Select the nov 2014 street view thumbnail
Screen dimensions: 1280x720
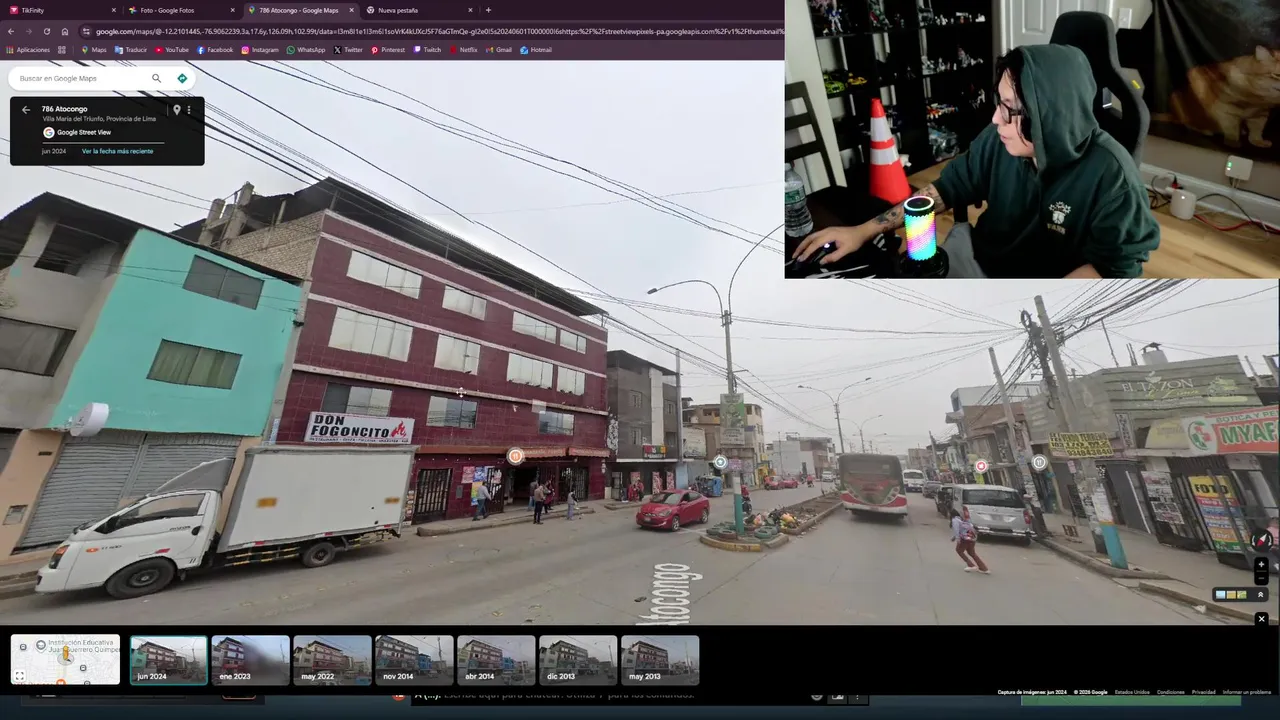pos(414,660)
